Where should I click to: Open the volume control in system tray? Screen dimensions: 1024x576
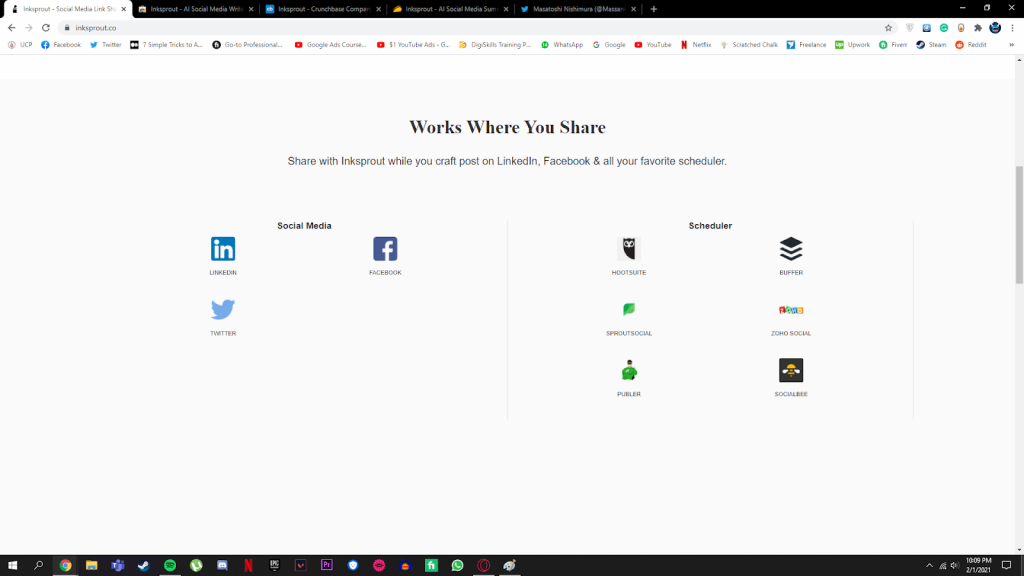click(954, 566)
